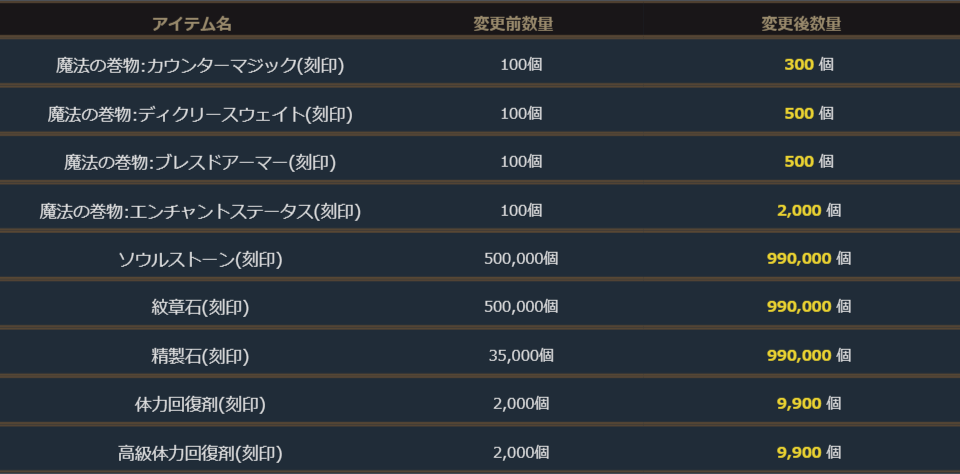Click ソウルストーン's 500,000個 previous quantity
Viewport: 960px width, 474px height.
[x=521, y=258]
